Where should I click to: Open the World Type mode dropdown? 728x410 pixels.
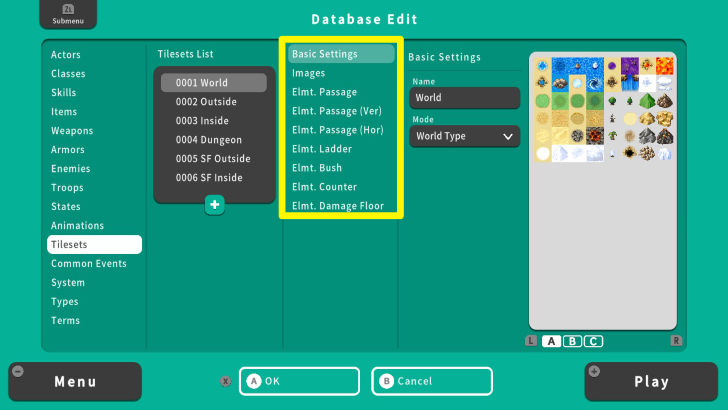[465, 137]
